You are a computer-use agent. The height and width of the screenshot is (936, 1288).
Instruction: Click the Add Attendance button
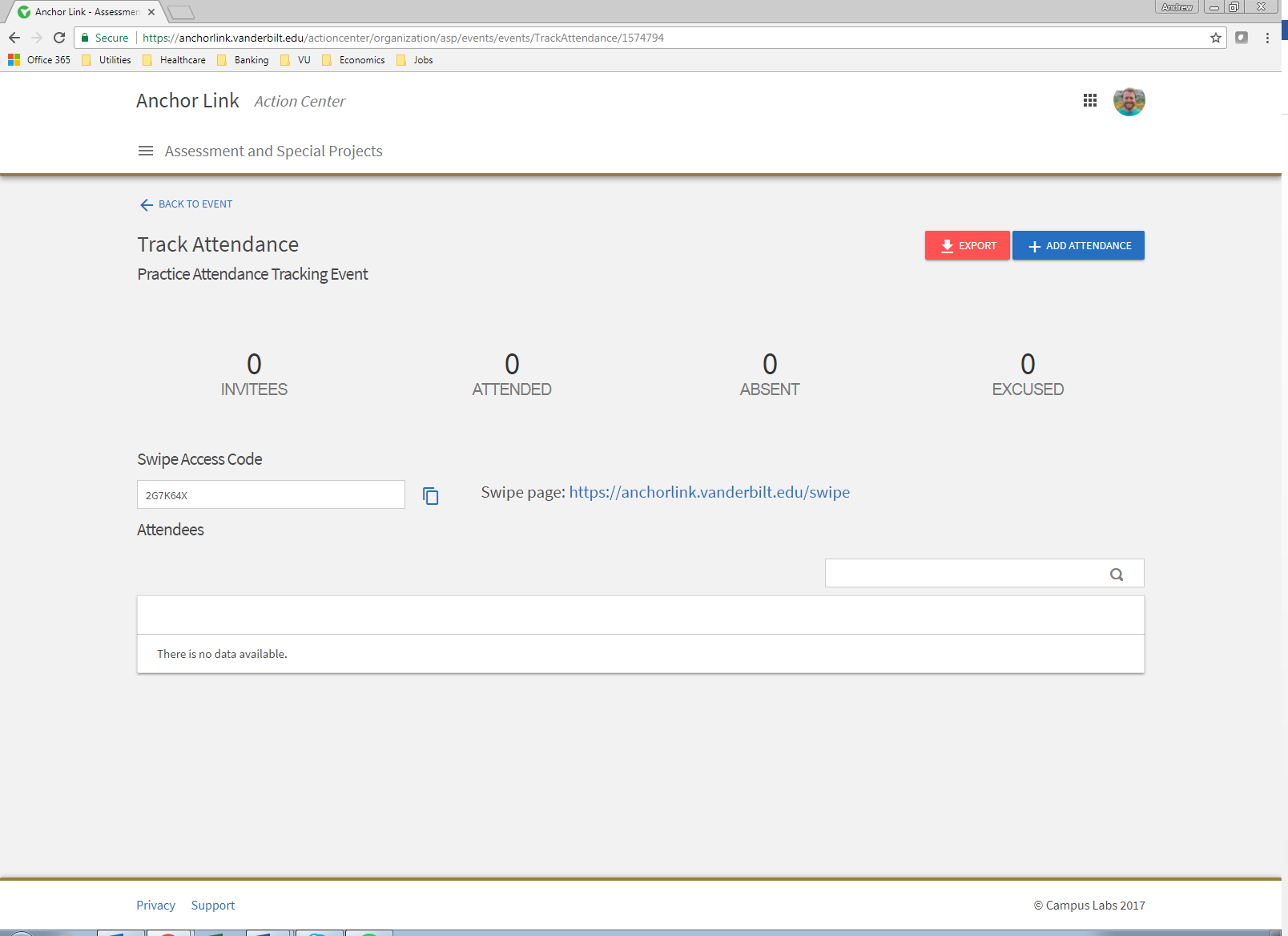click(x=1078, y=245)
